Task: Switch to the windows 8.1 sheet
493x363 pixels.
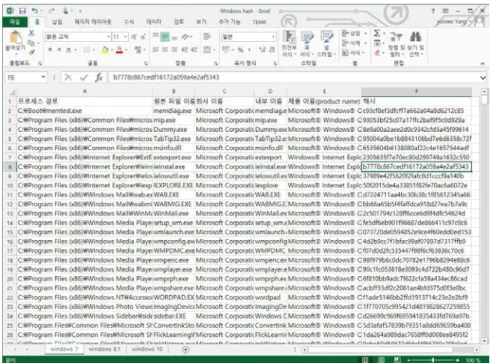Action: (x=104, y=349)
